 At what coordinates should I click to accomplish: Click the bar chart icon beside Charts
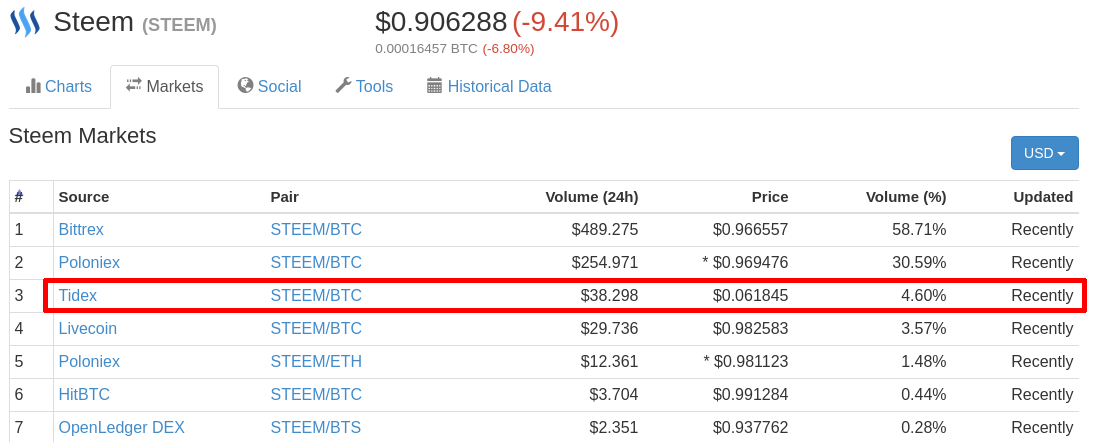(33, 86)
